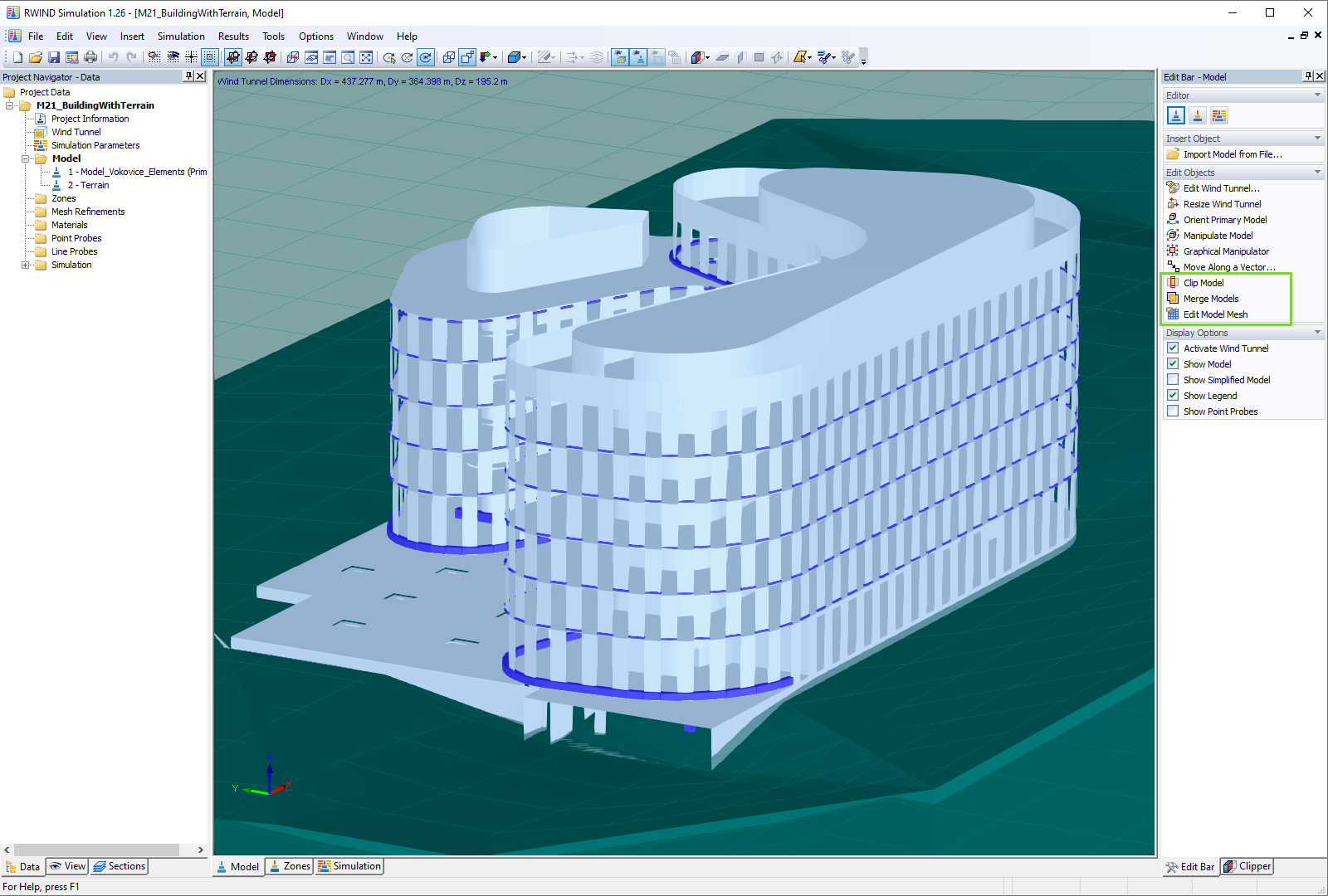Open the Graphical Manipulator

(x=1226, y=251)
